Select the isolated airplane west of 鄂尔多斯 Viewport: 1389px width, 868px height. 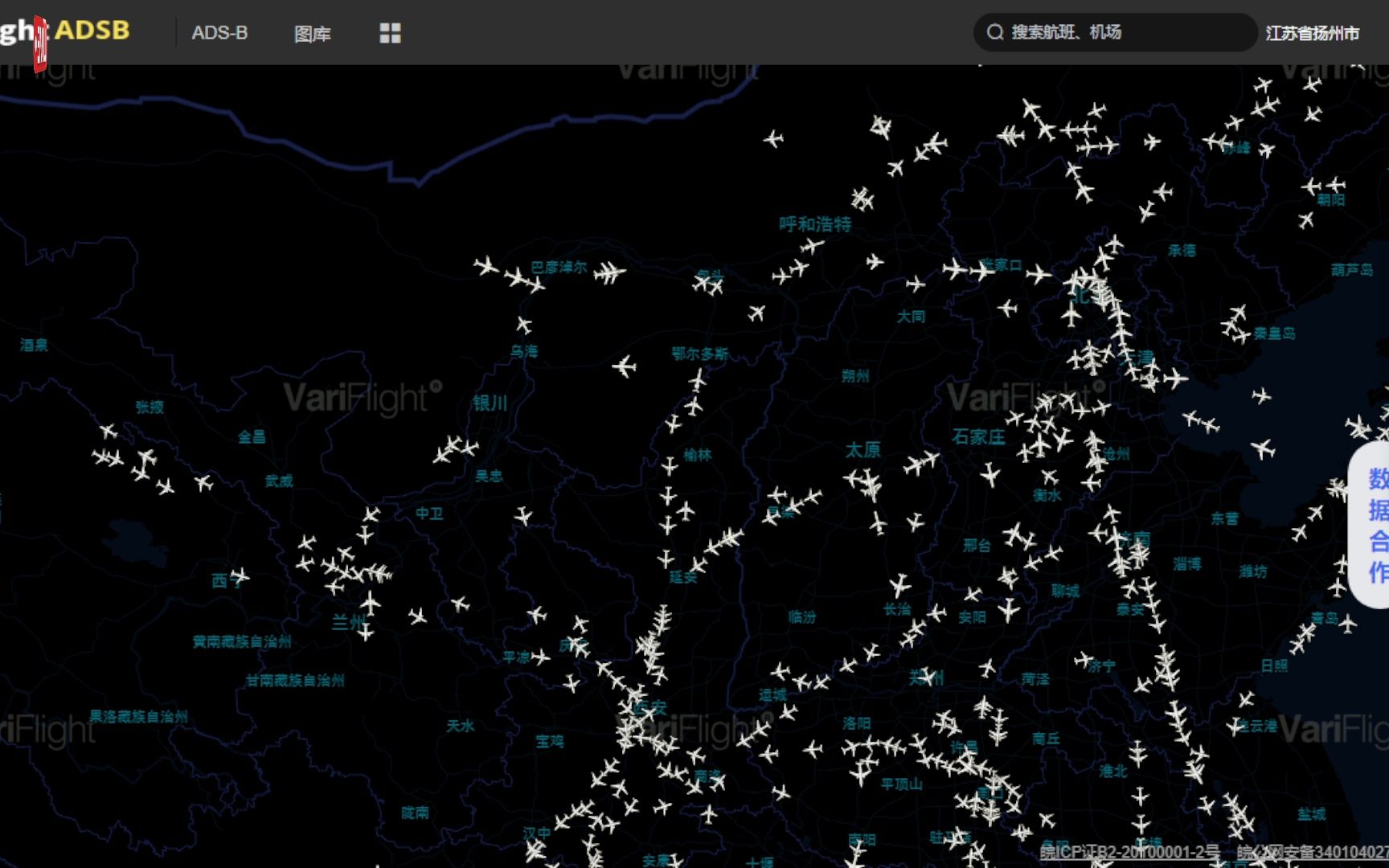click(624, 367)
